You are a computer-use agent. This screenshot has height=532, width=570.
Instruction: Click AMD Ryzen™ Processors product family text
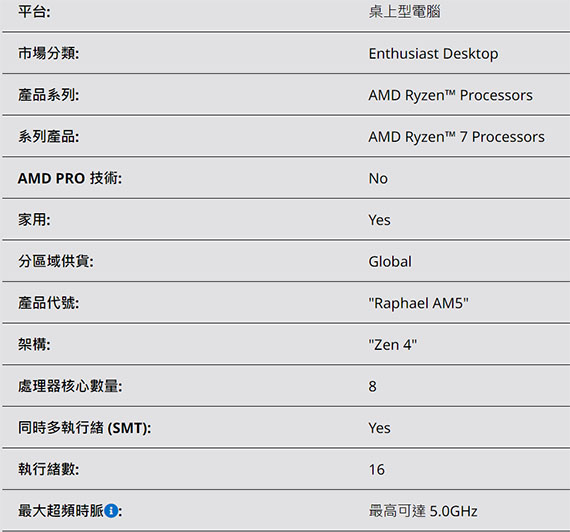click(450, 95)
